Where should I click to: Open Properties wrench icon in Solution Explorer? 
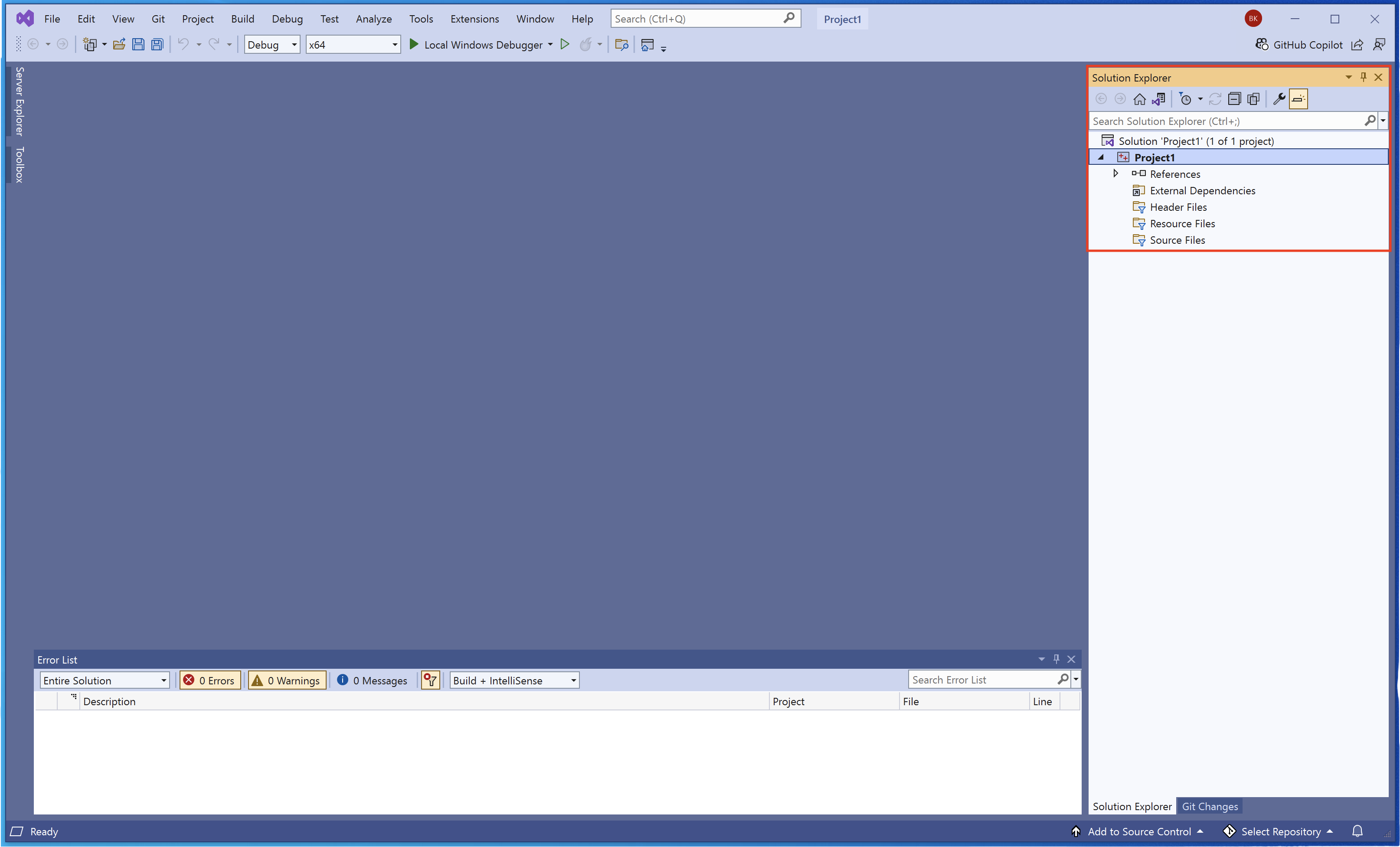pos(1279,99)
